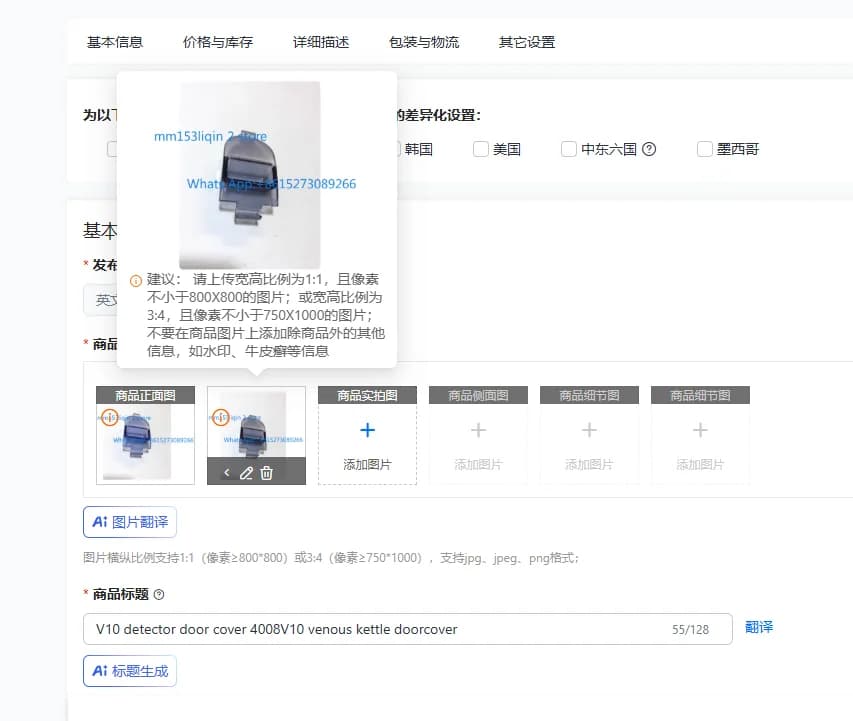Check the 墨西哥 option
The image size is (853, 721).
(x=704, y=149)
